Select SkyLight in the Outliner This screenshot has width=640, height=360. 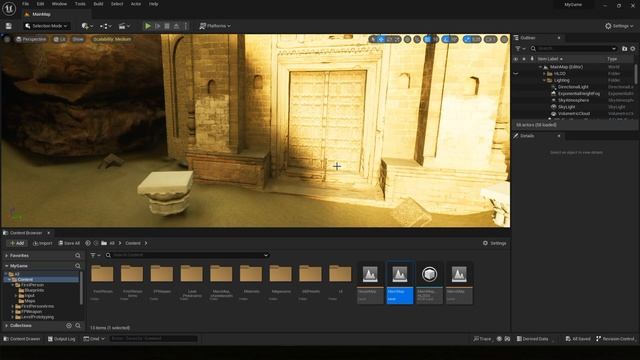[566, 107]
